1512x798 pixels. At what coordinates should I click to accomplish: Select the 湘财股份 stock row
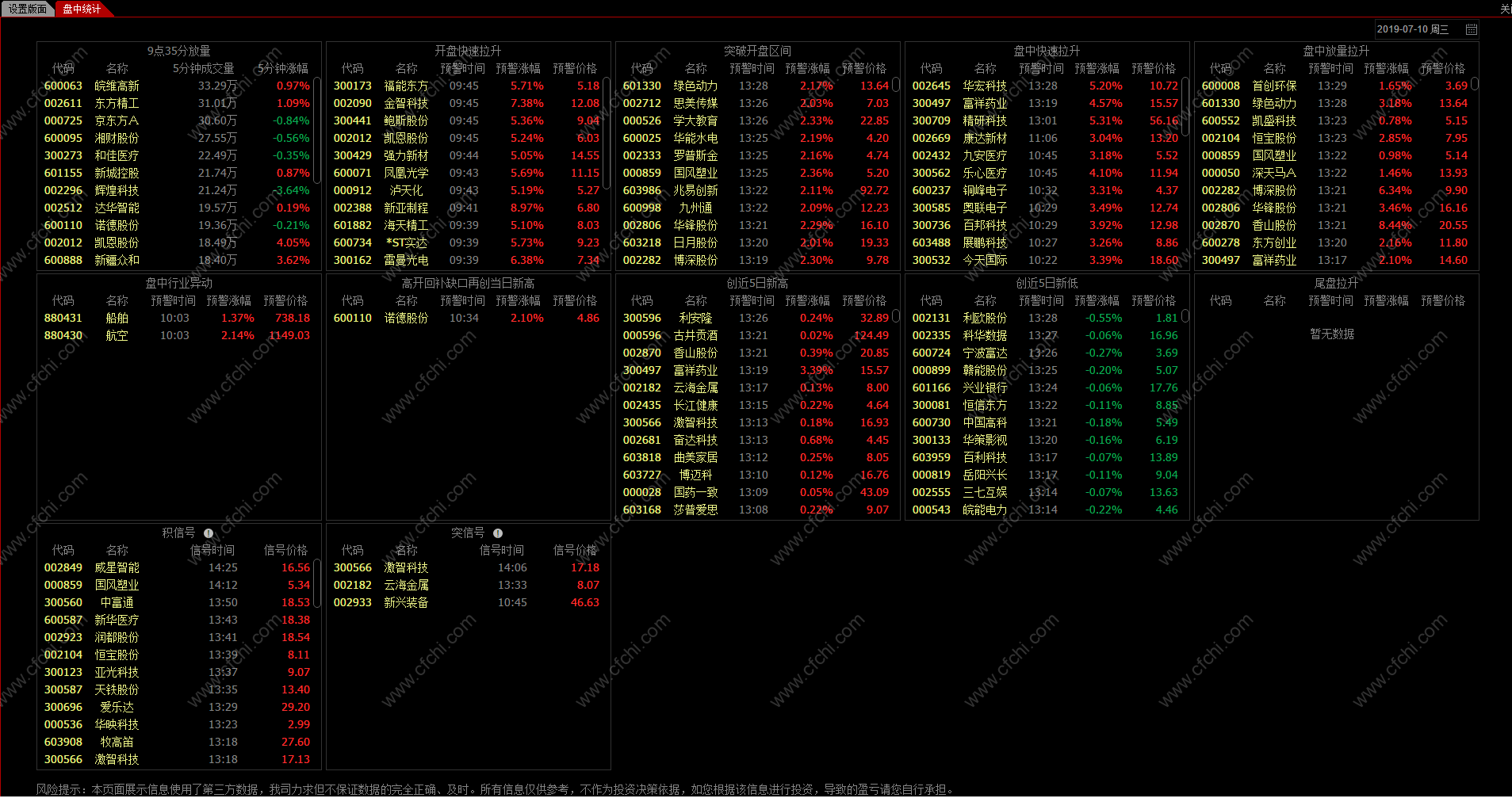click(x=177, y=138)
